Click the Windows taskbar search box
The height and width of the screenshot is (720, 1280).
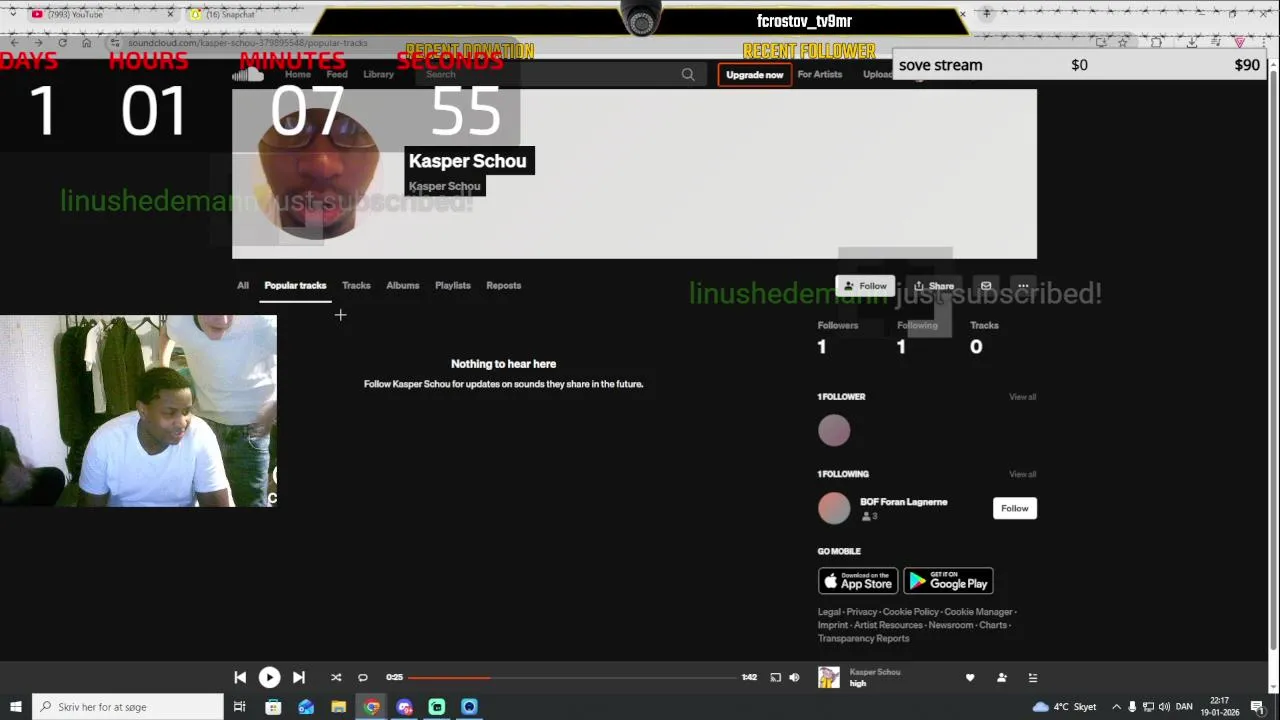pyautogui.click(x=128, y=707)
